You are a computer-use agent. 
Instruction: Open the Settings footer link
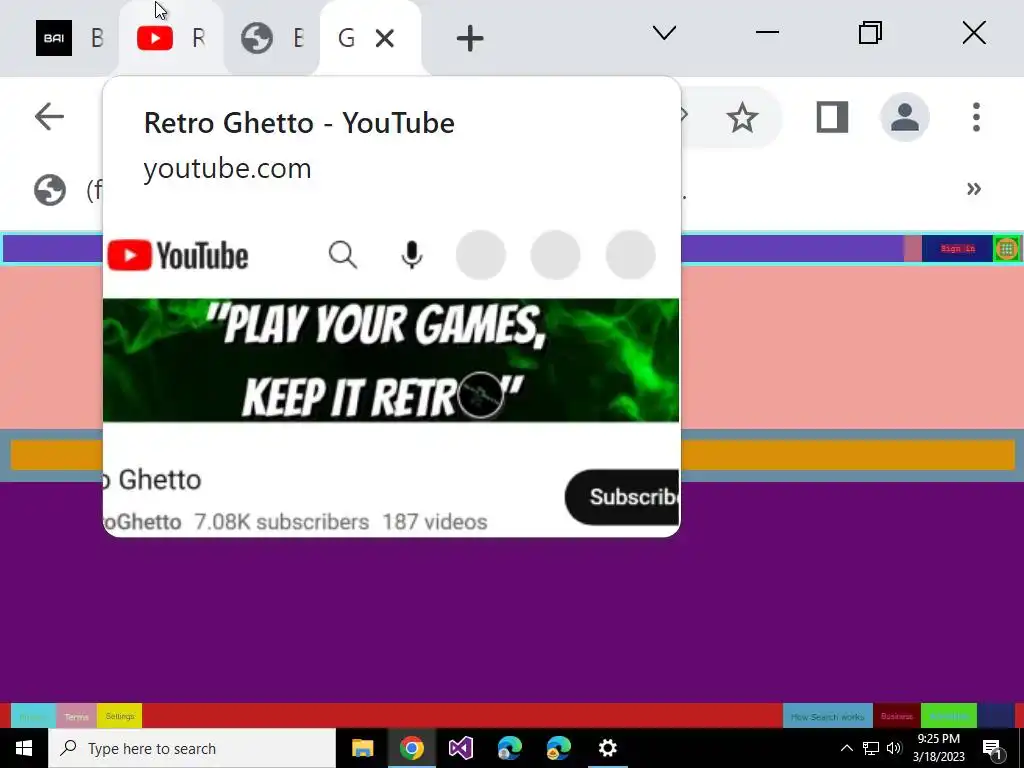(120, 716)
